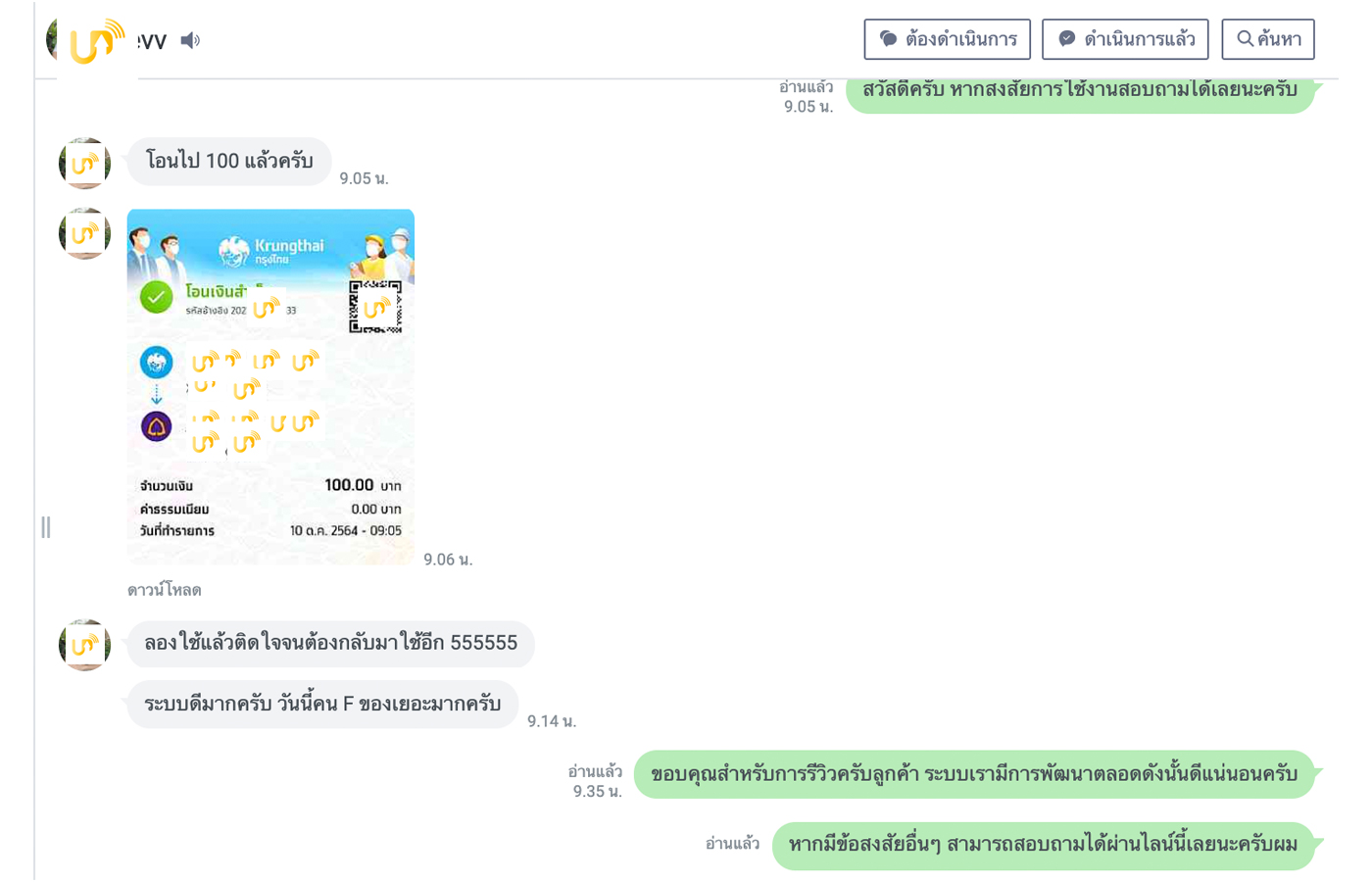This screenshot has height=882, width=1372.
Task: Select the ขอบคุณสำหรับการรีวิว reply bubble
Action: click(x=974, y=774)
